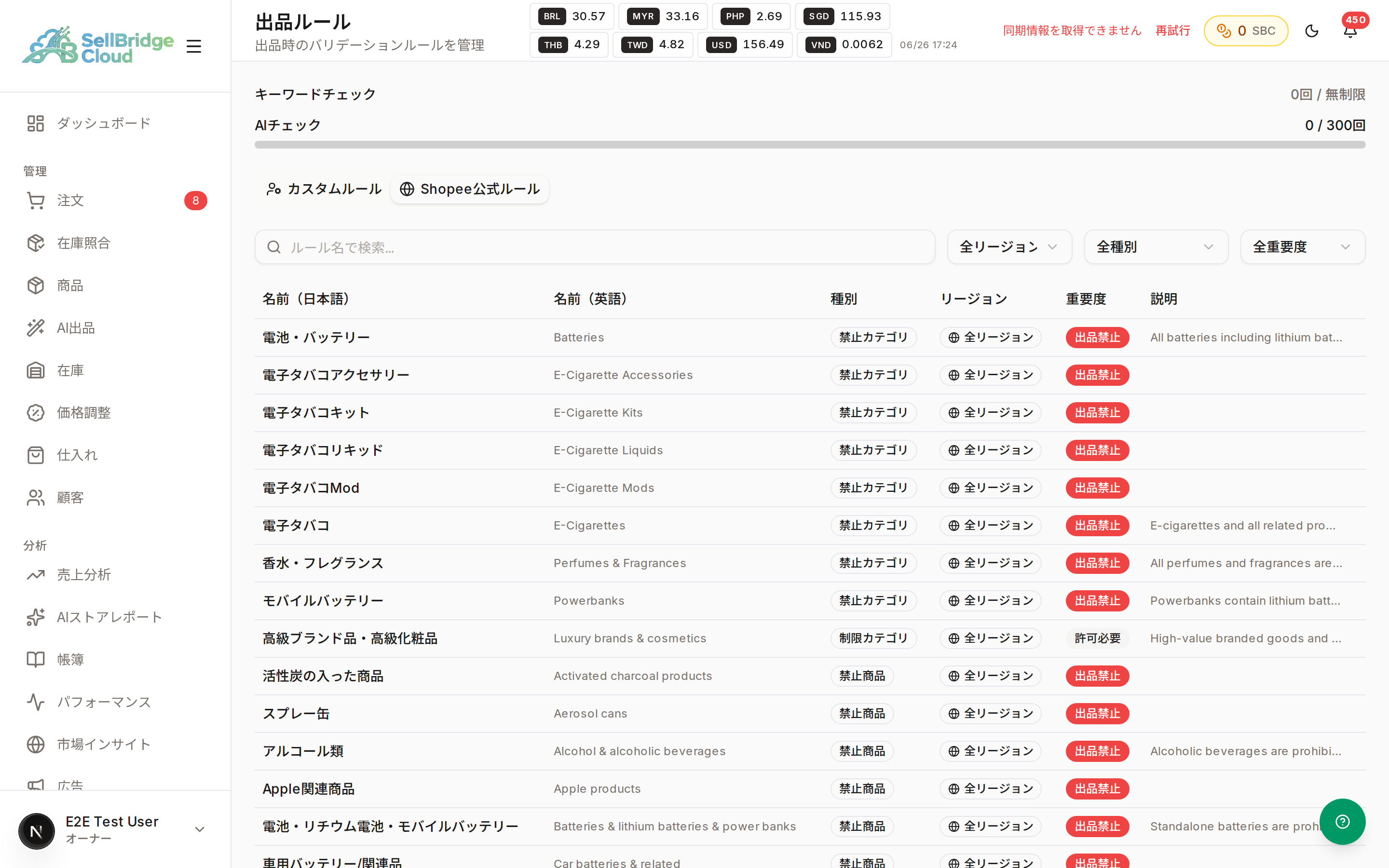Click 全リージョン globe badge in Apple products row

tap(990, 788)
